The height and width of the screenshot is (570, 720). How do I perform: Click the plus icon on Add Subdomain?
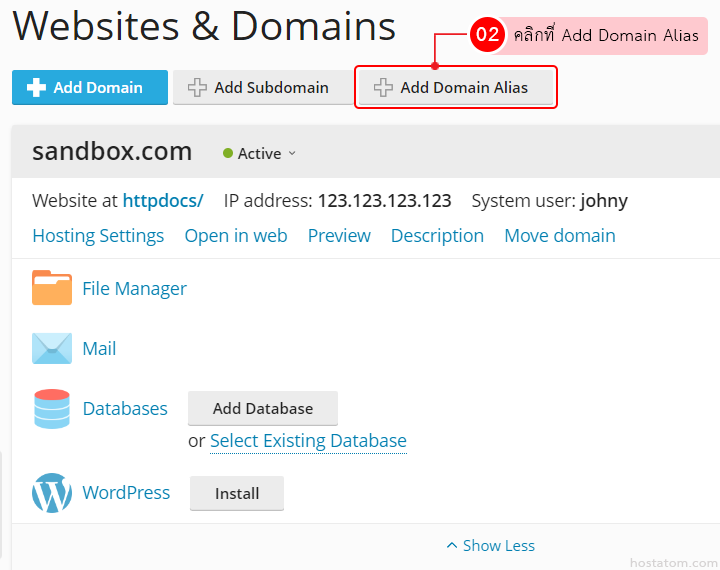tap(198, 88)
